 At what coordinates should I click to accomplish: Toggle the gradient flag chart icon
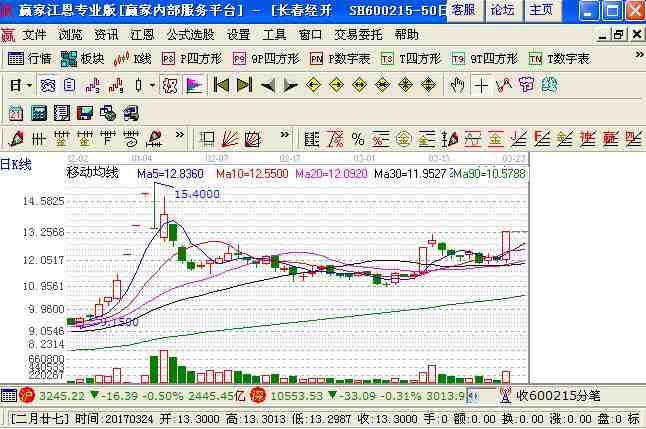[x=194, y=85]
